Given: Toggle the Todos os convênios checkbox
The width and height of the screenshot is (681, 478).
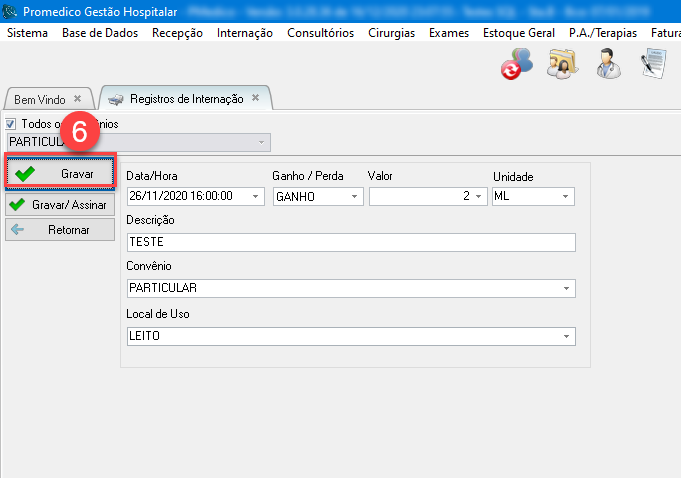Looking at the screenshot, I should click(x=12, y=124).
